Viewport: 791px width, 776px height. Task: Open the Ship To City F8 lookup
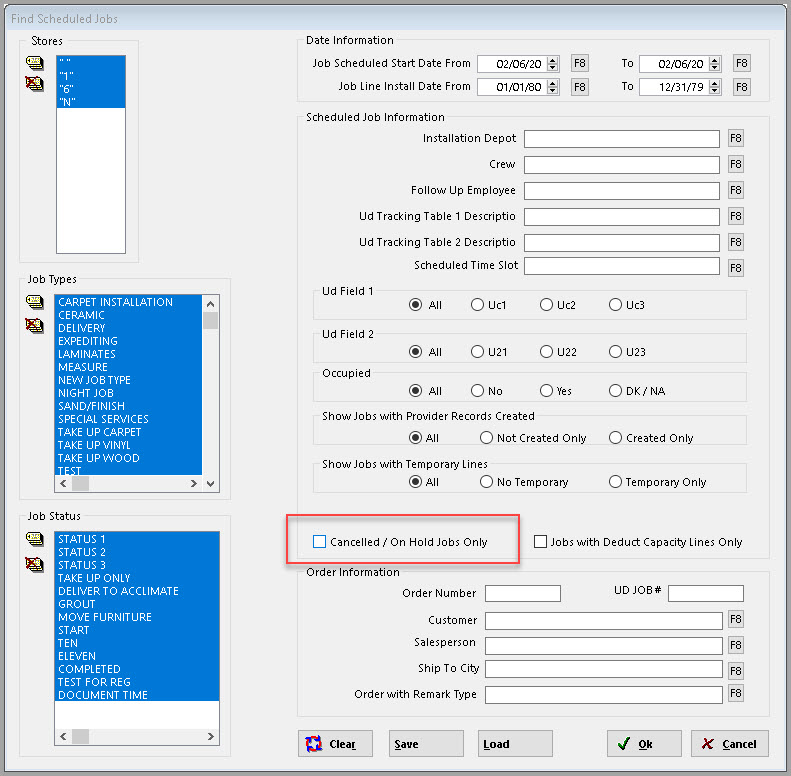click(x=736, y=671)
